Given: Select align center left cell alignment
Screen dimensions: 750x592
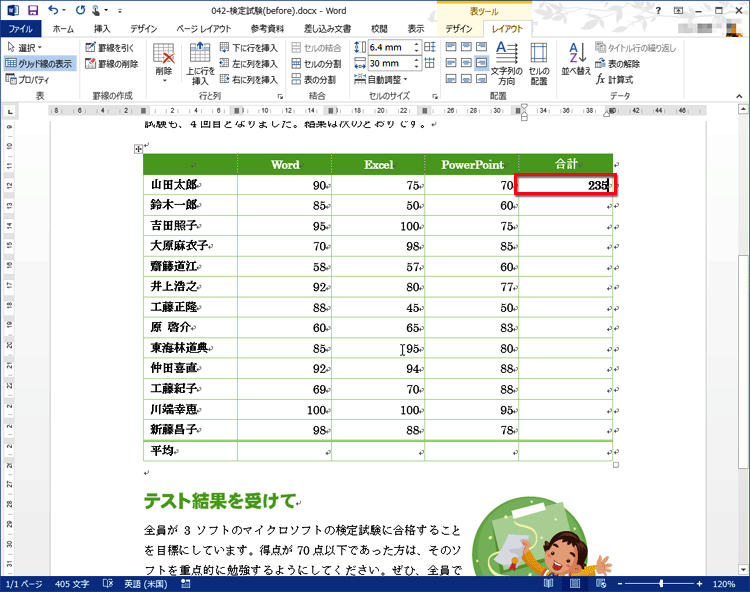Looking at the screenshot, I should click(x=451, y=63).
